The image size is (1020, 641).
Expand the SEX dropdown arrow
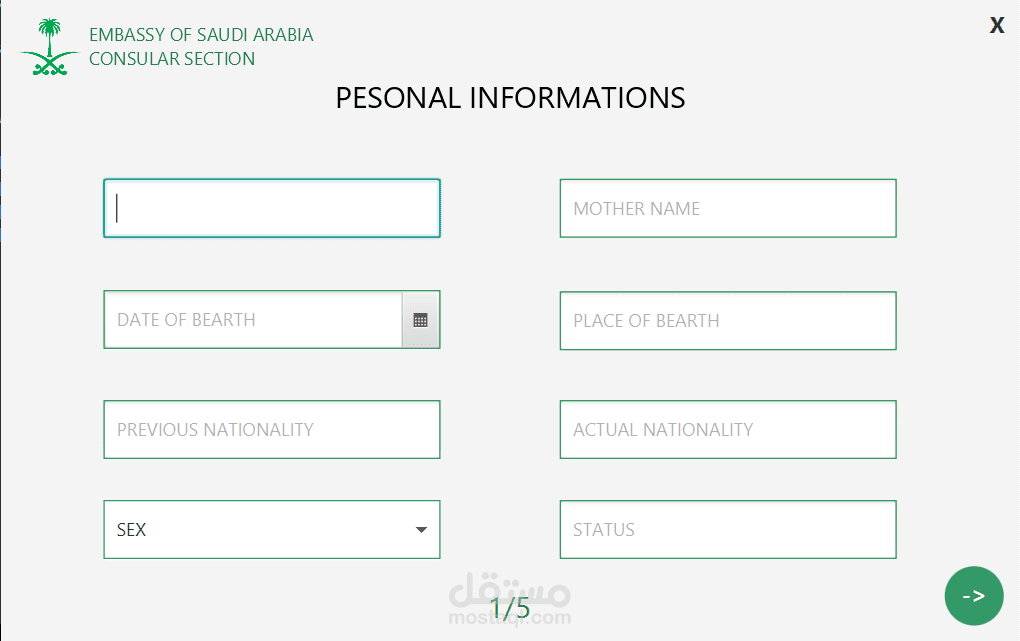(x=421, y=530)
